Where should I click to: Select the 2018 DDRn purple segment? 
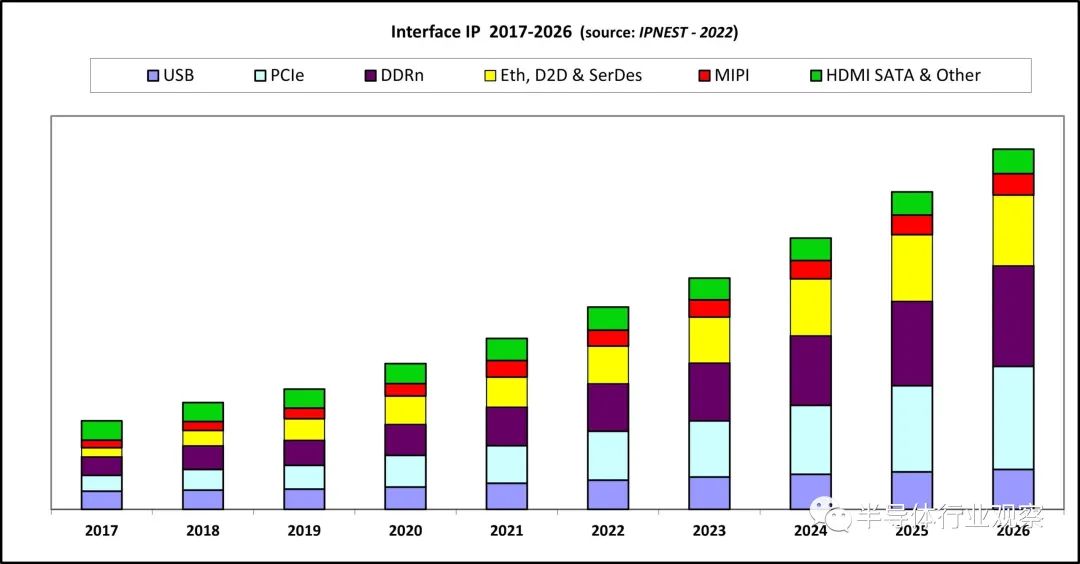pyautogui.click(x=203, y=458)
